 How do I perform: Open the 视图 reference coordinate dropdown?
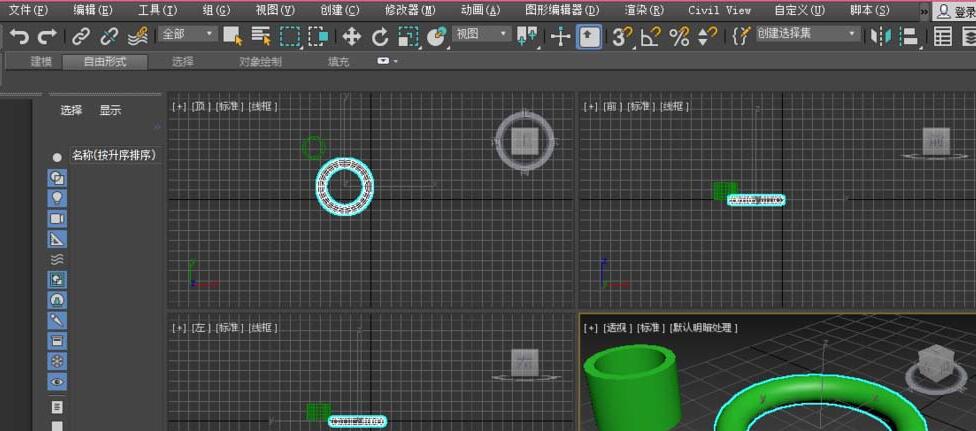(482, 34)
